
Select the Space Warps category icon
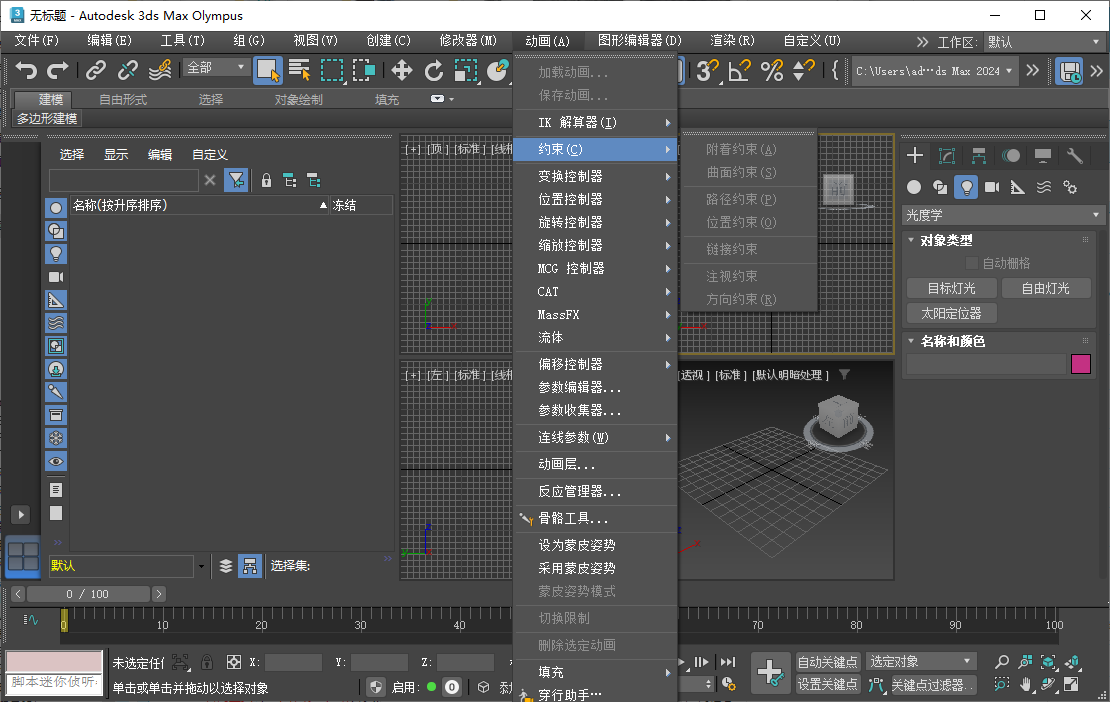tap(1043, 187)
